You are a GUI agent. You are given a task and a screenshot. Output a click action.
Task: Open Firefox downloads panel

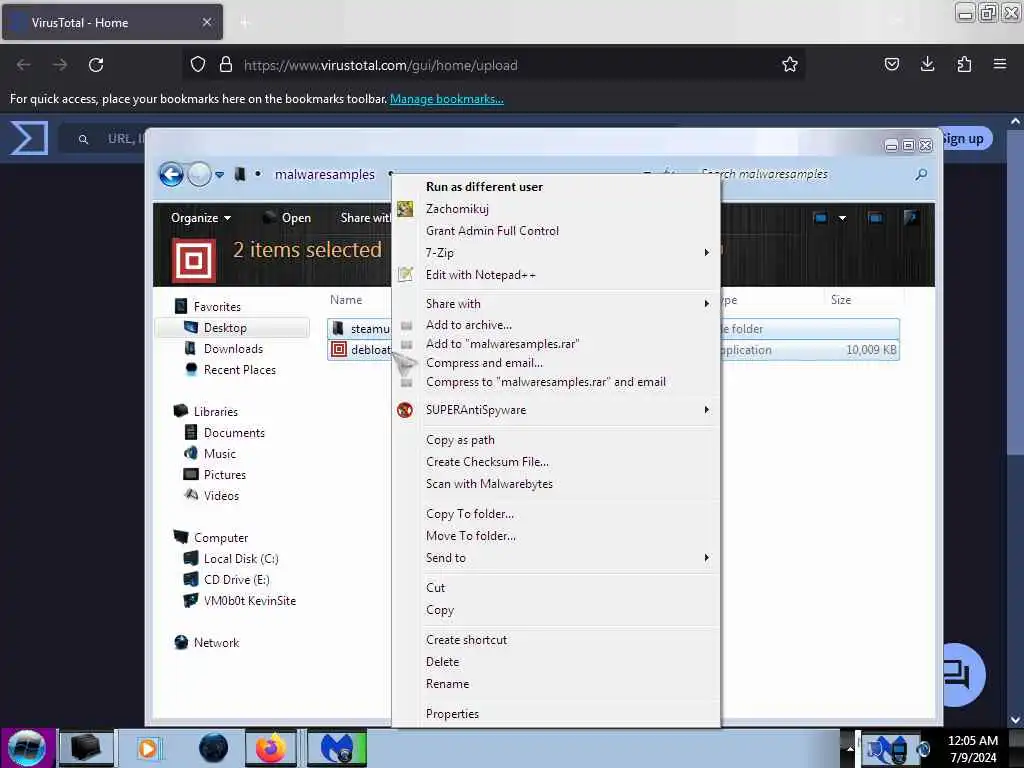coord(927,64)
